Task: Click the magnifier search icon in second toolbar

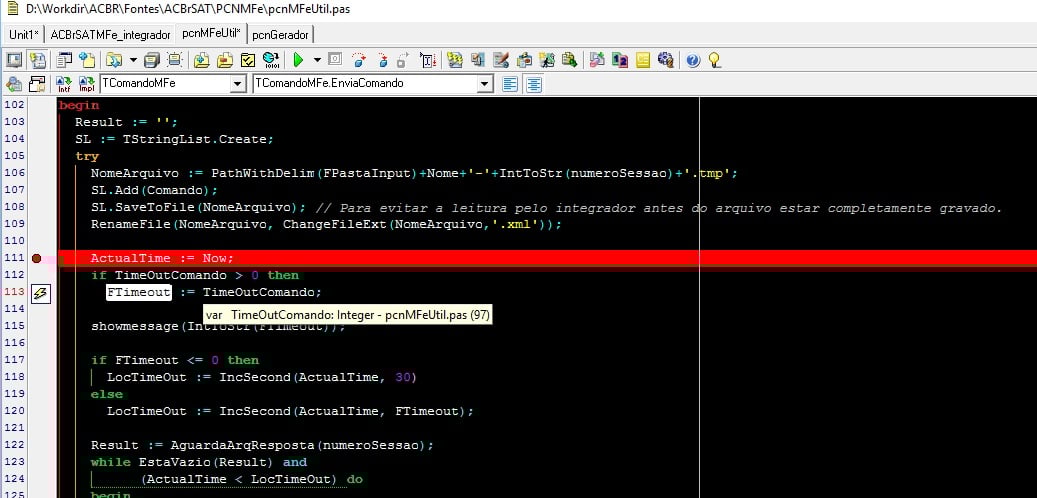Action: 14,84
